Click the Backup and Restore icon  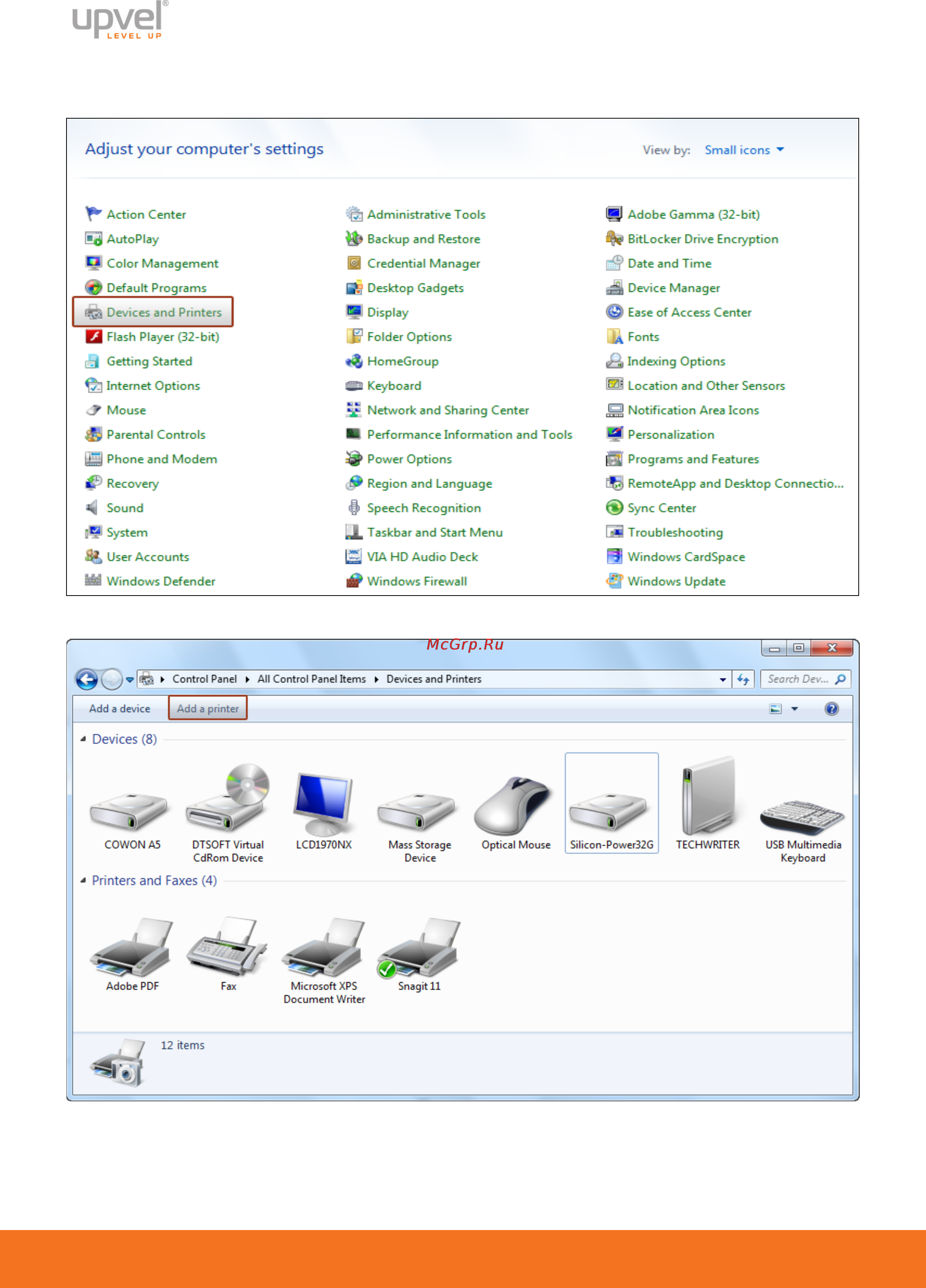[354, 238]
